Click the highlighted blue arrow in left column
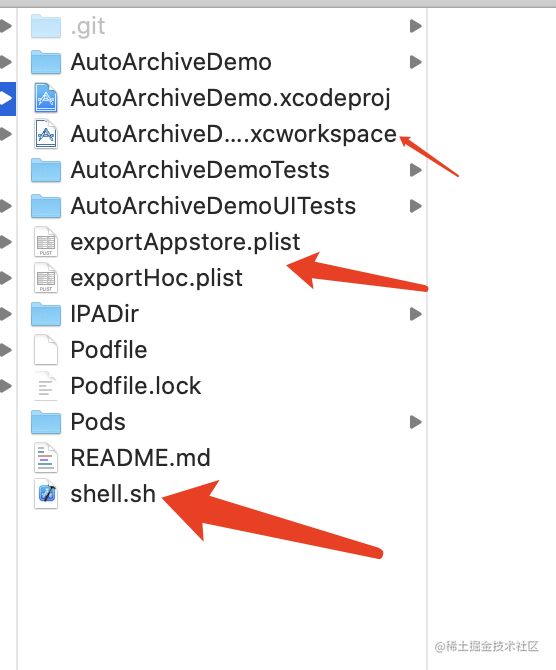This screenshot has width=556, height=670. (x=7, y=98)
